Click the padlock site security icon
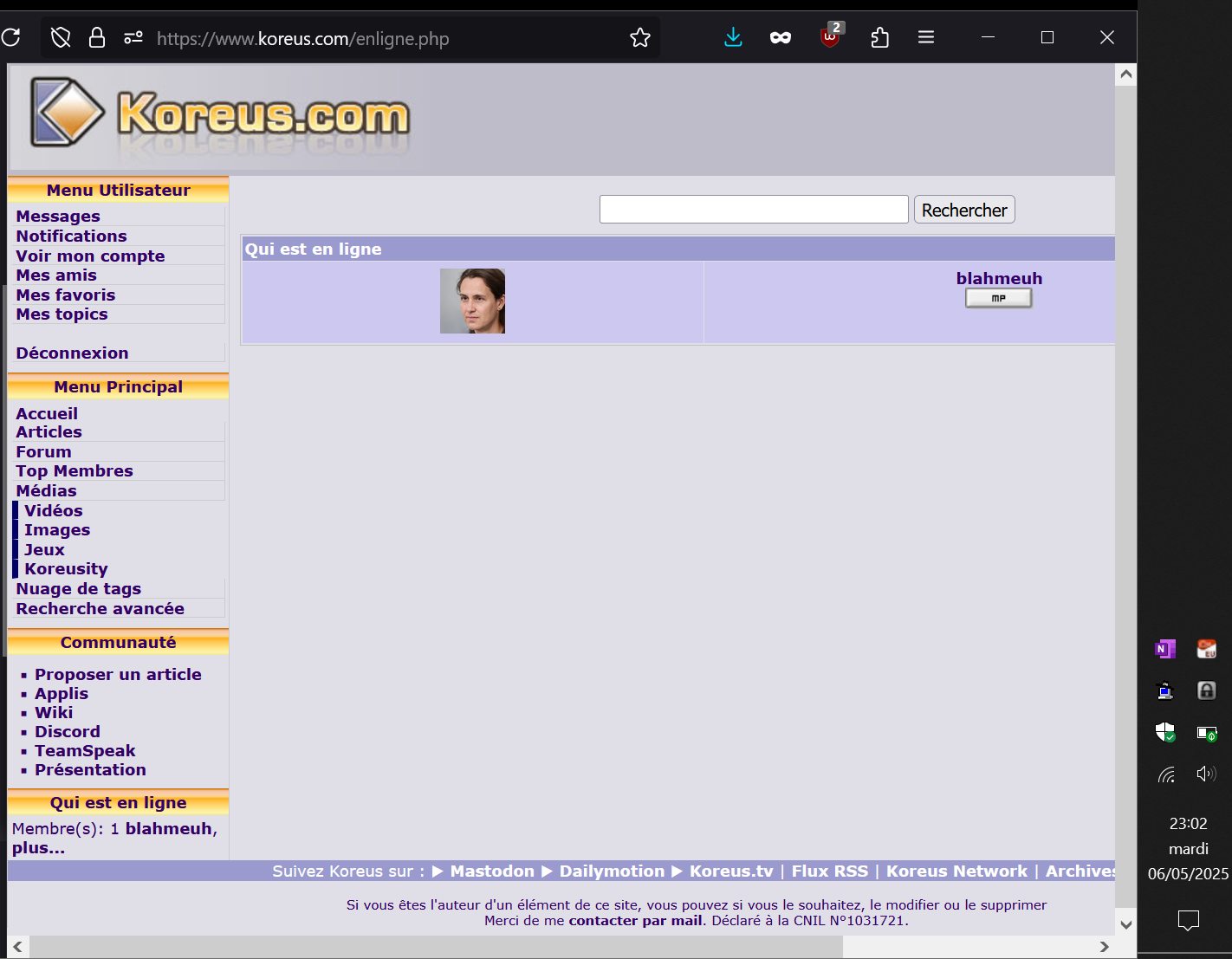This screenshot has height=959, width=1232. tap(97, 37)
